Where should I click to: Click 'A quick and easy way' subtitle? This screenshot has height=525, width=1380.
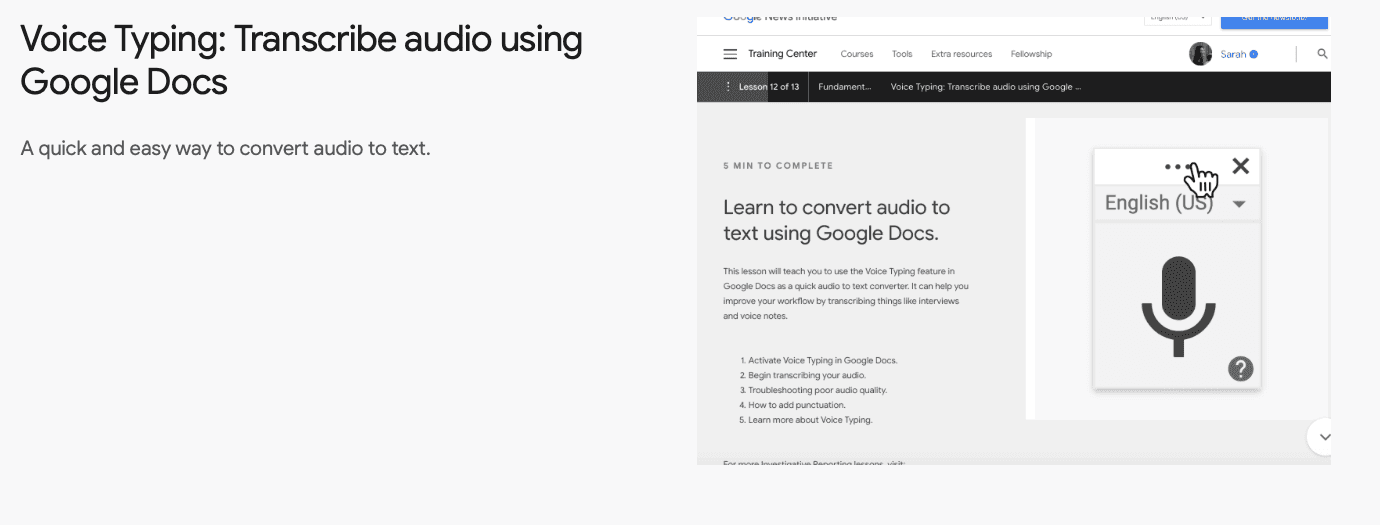(225, 149)
